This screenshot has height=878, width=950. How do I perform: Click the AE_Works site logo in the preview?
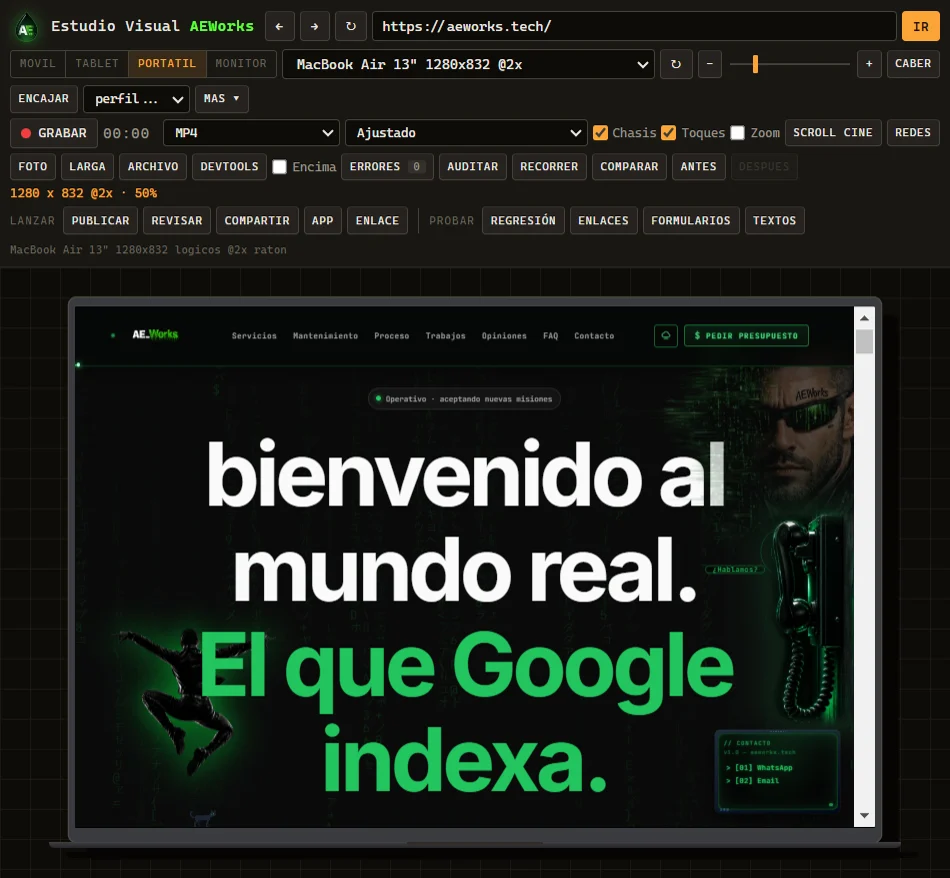(x=155, y=334)
